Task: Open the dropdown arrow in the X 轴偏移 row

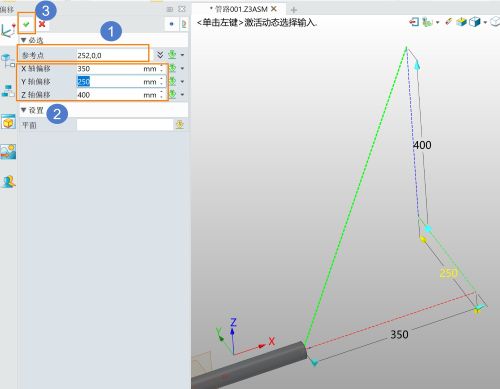Action: coord(182,68)
